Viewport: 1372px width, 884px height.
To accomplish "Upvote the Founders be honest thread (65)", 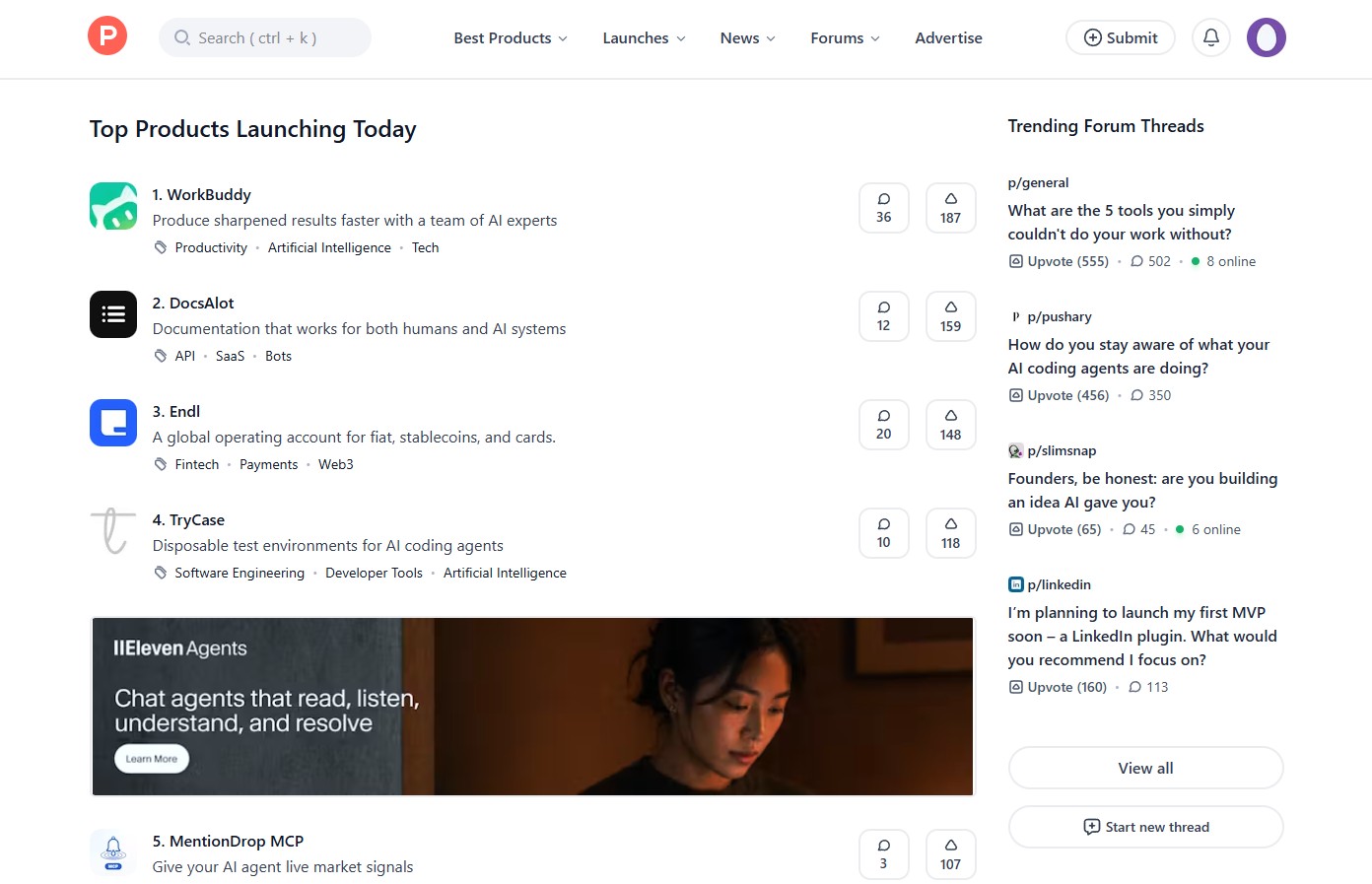I will click(1055, 529).
